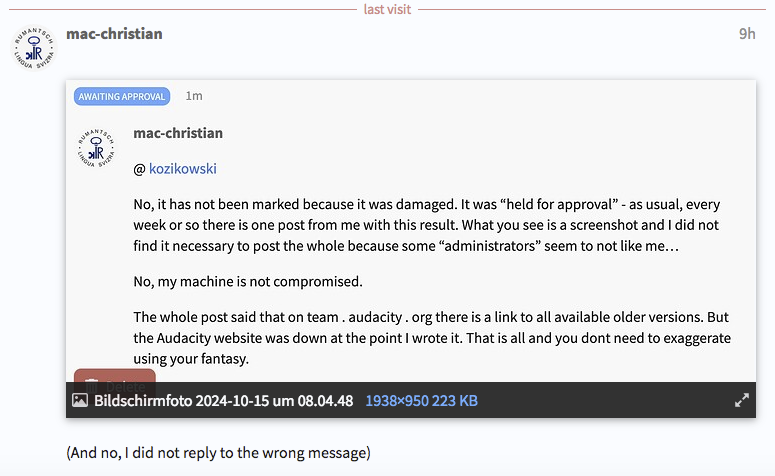775x476 pixels.
Task: Click the avatar inside the embedded screenshot
Action: tap(96, 148)
